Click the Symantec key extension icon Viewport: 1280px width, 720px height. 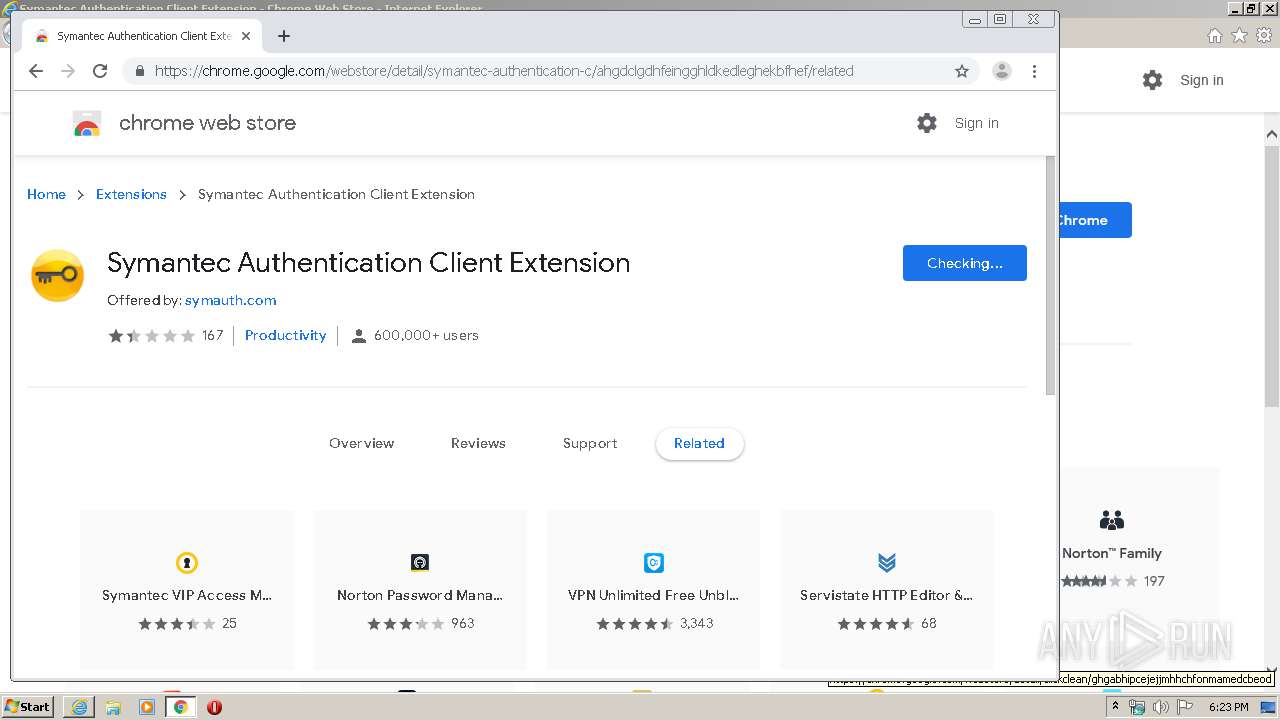pos(58,275)
